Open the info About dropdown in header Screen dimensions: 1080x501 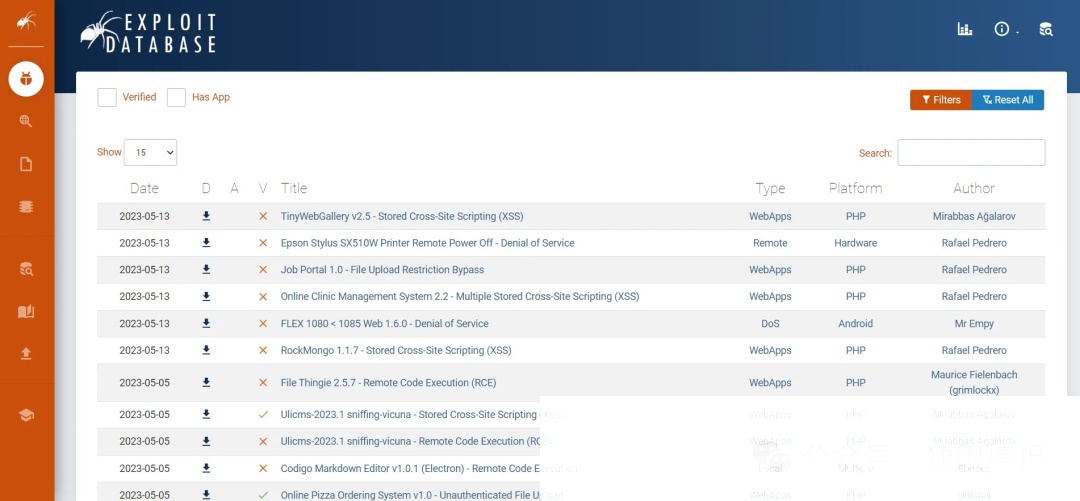tap(1006, 29)
